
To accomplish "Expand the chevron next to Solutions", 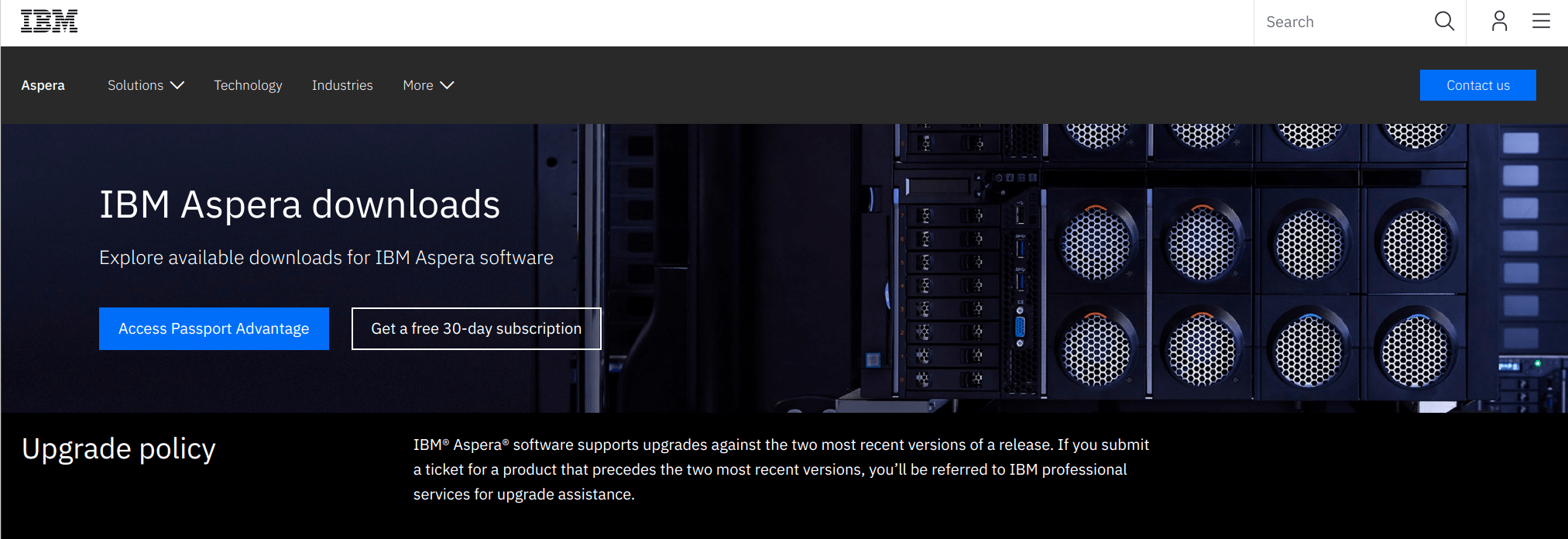I will [x=177, y=85].
